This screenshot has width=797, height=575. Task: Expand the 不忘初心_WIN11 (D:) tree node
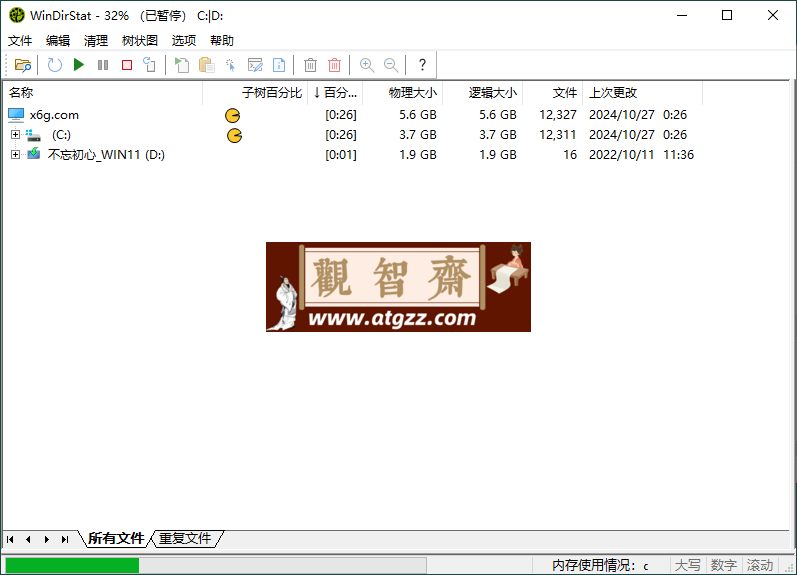click(15, 155)
